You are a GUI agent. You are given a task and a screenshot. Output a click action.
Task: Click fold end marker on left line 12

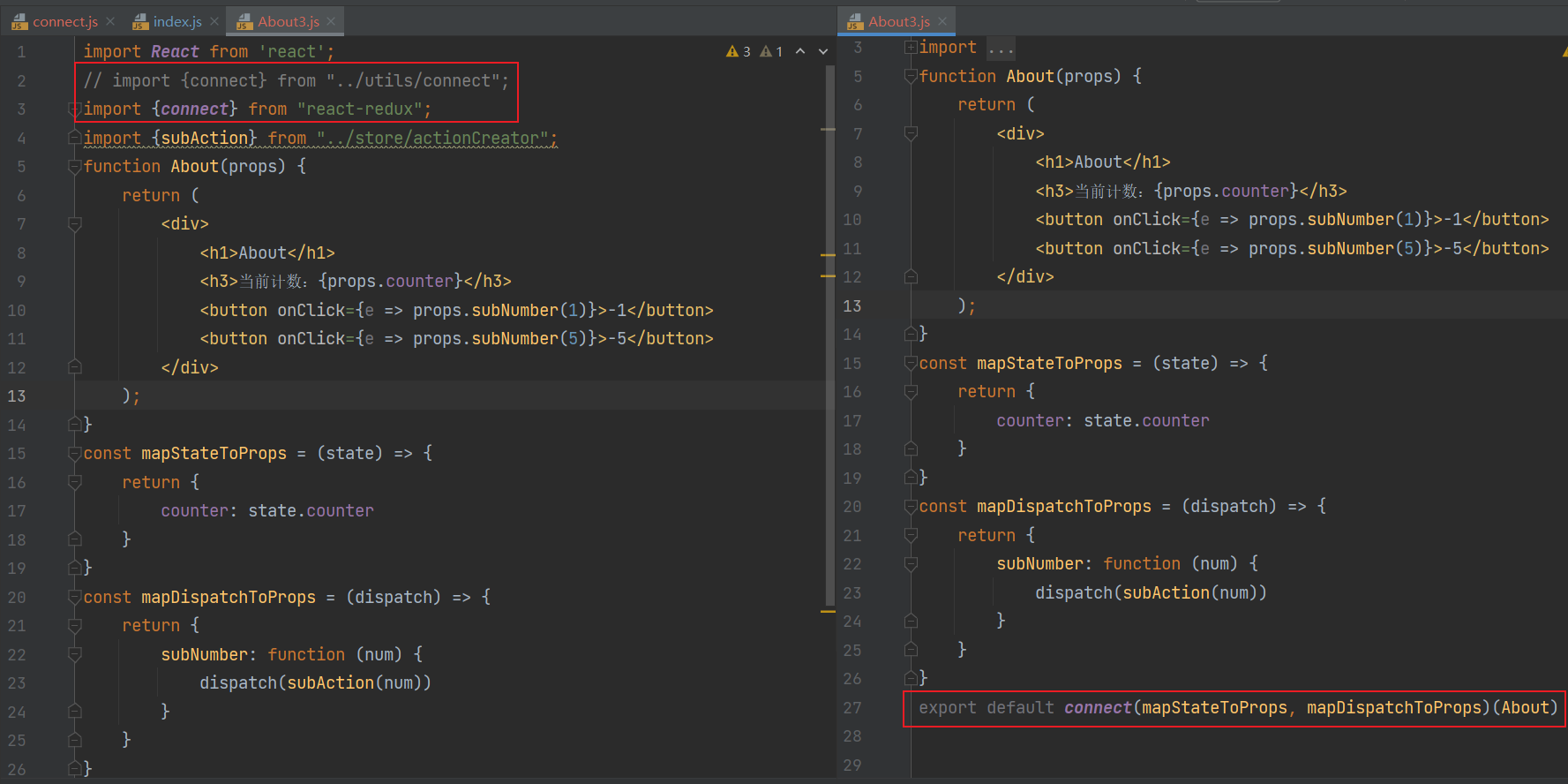(x=75, y=367)
